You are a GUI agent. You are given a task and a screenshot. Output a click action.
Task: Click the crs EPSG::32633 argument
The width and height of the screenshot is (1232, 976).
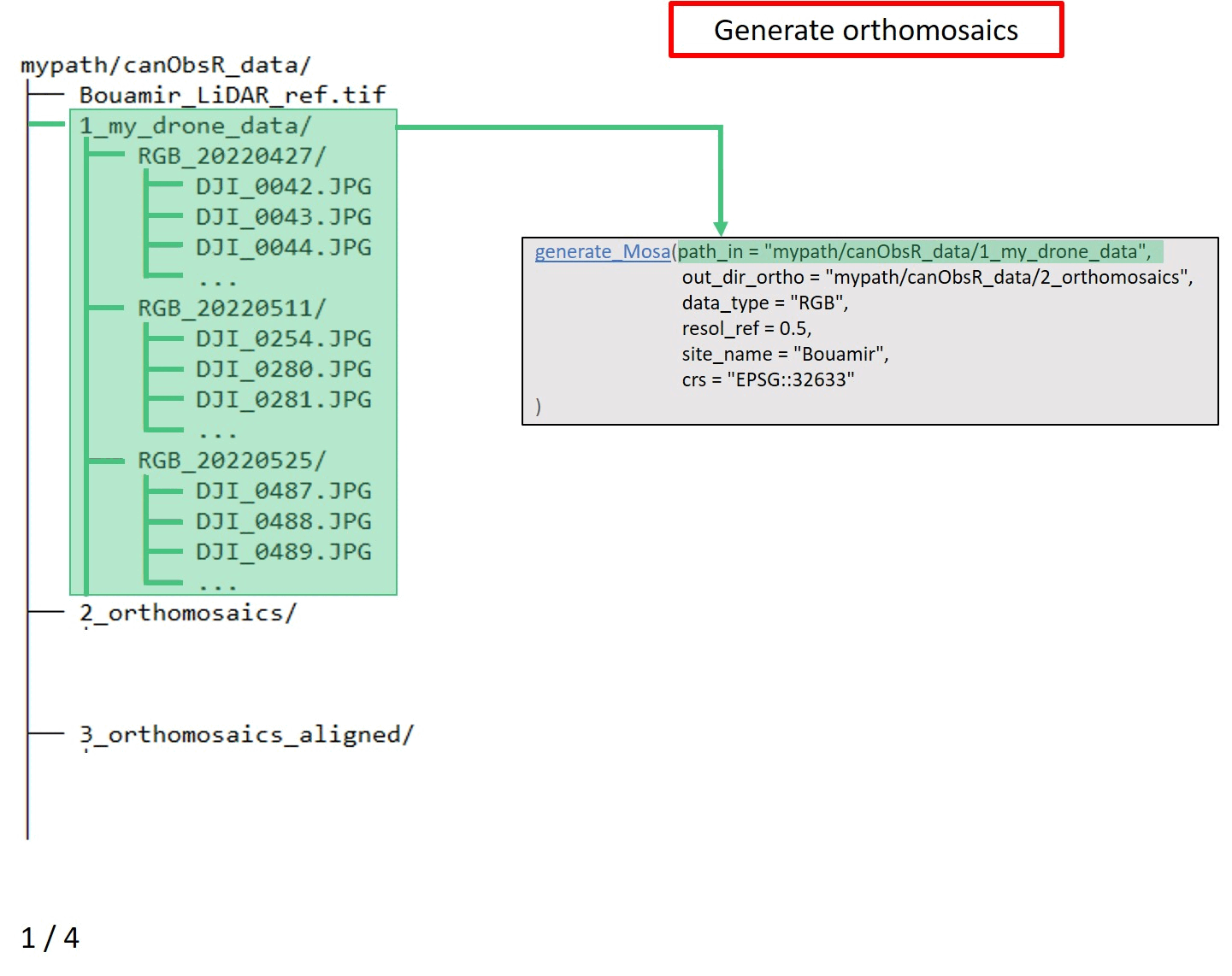(x=768, y=379)
